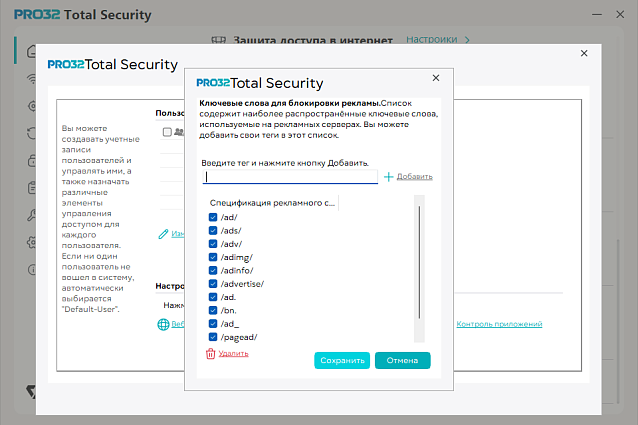Open the Wi-Fi network sidebar icon
The height and width of the screenshot is (425, 638).
click(32, 78)
